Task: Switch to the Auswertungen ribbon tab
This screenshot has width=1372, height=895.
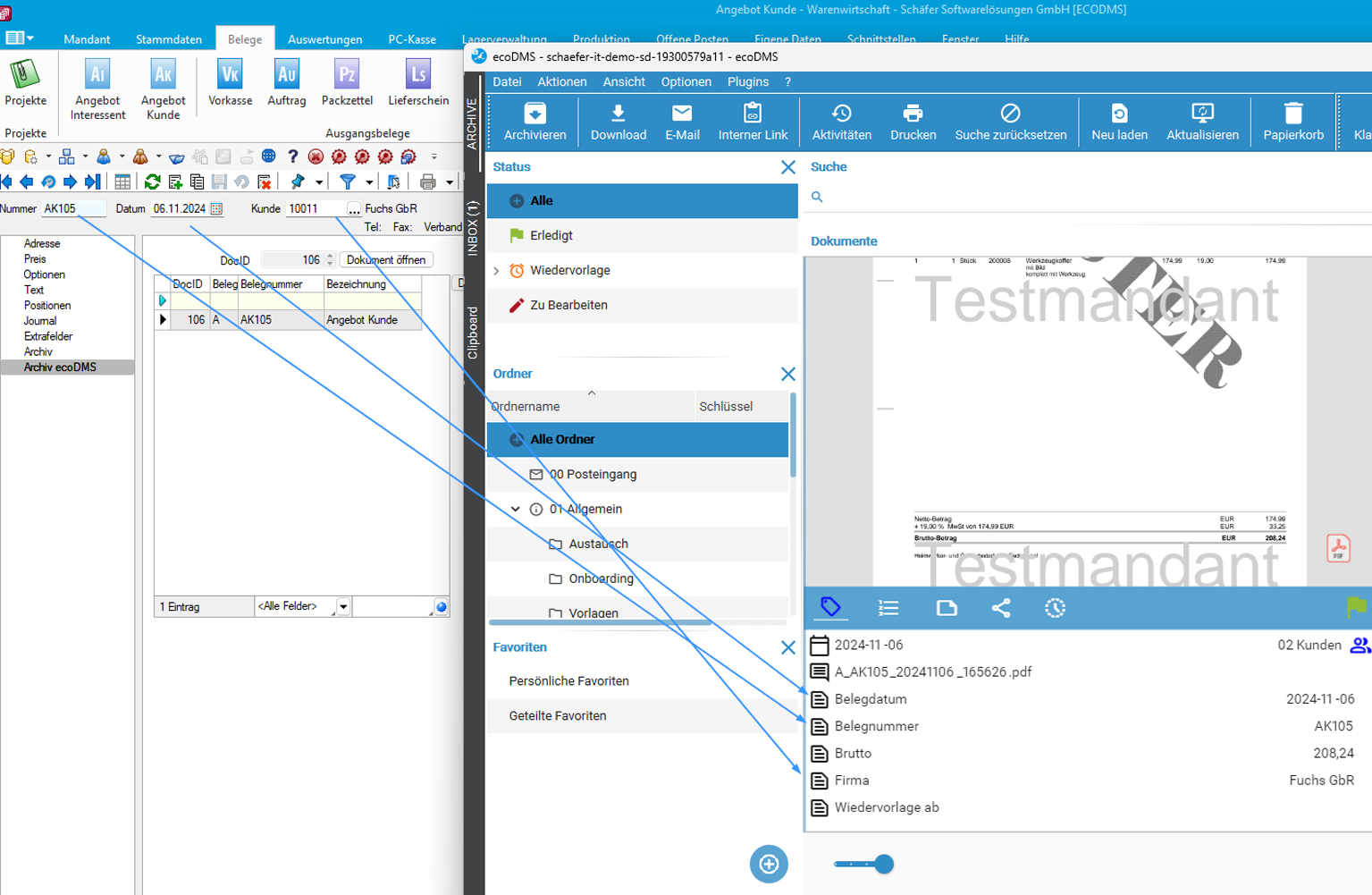Action: pos(324,39)
